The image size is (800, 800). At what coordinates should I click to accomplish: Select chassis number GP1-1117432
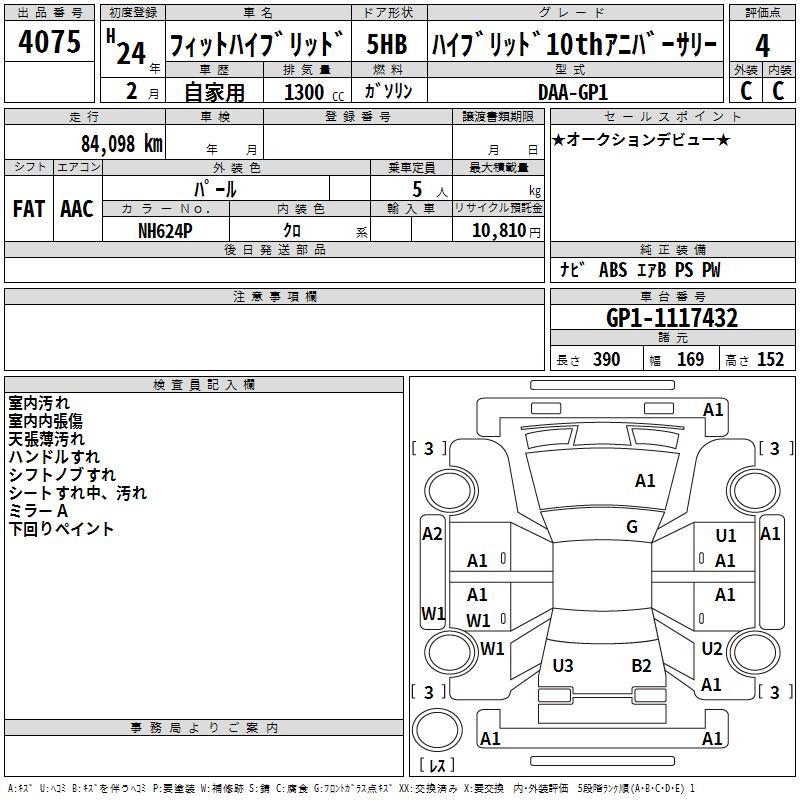671,318
